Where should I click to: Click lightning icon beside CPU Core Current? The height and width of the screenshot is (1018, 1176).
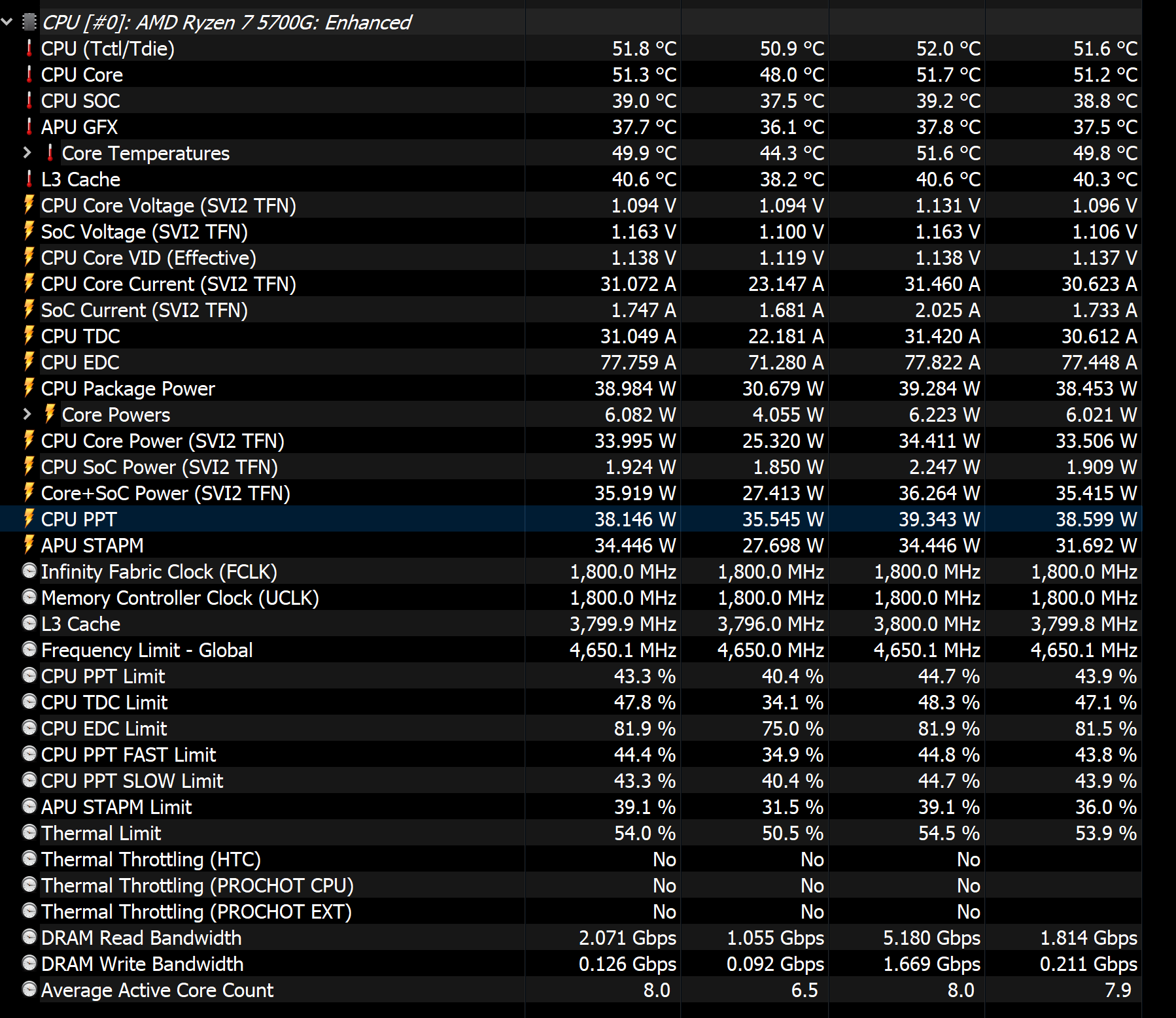(29, 283)
